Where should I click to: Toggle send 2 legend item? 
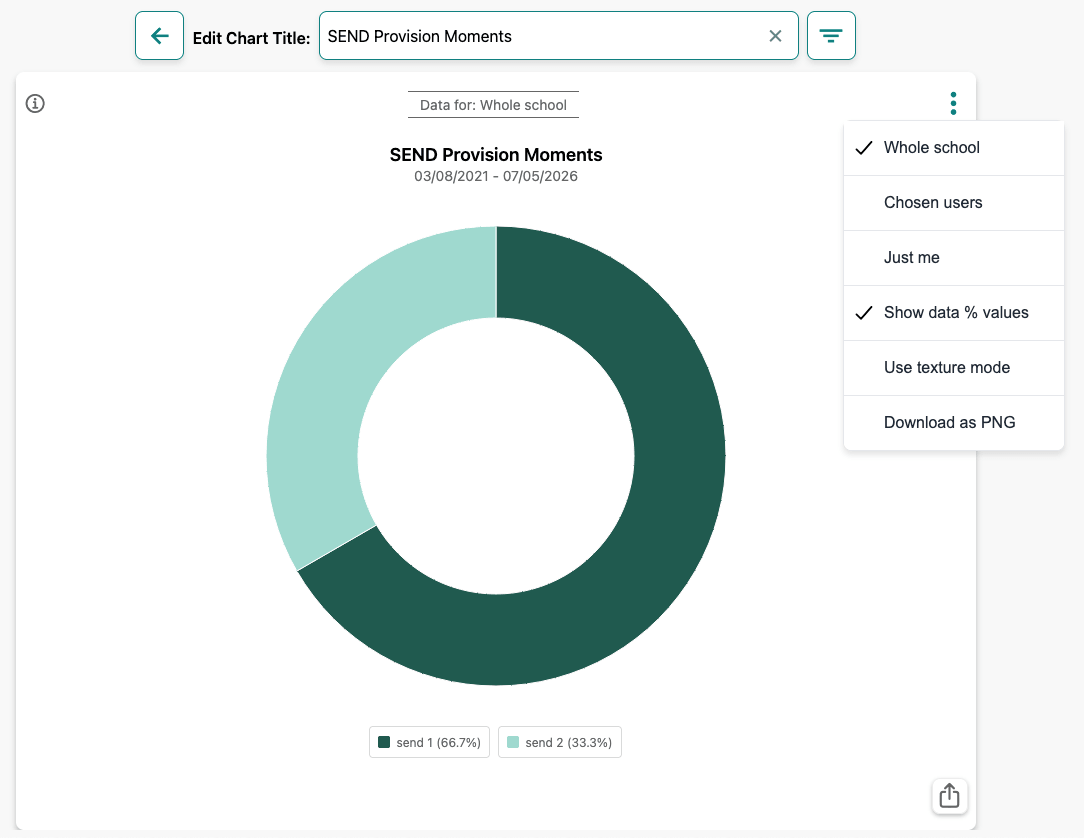559,742
